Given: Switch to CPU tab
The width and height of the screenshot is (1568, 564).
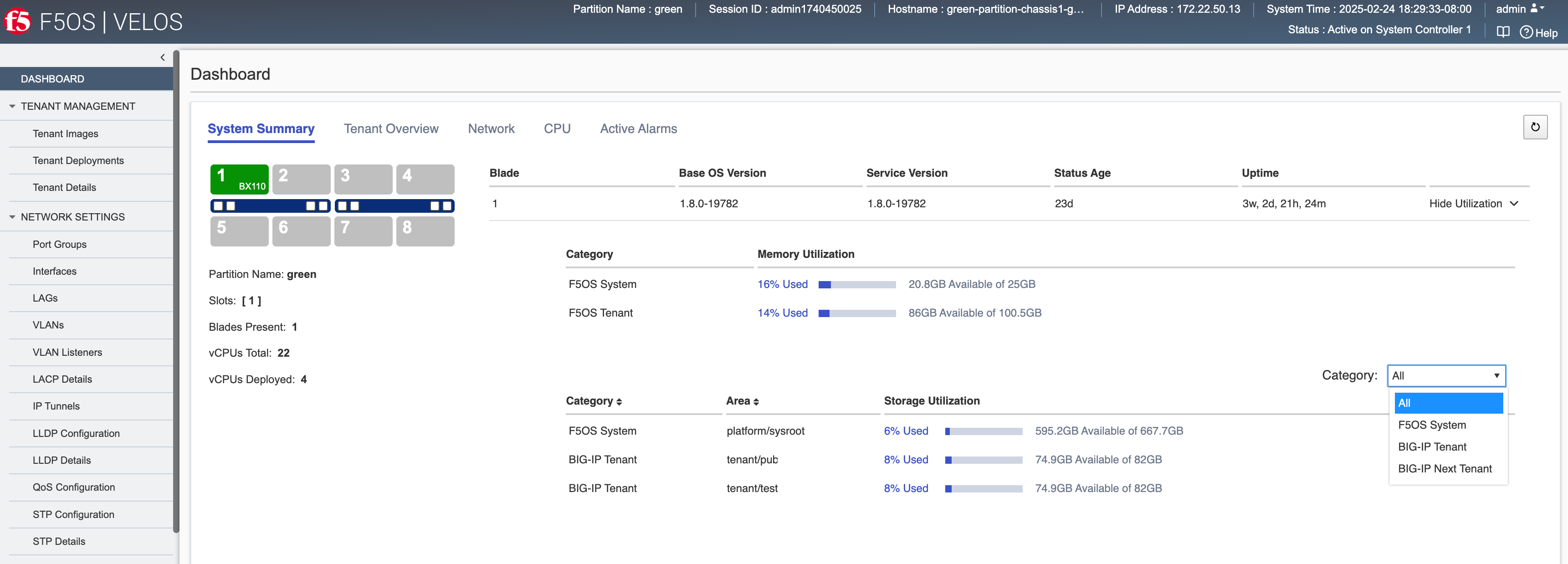Looking at the screenshot, I should pyautogui.click(x=557, y=129).
